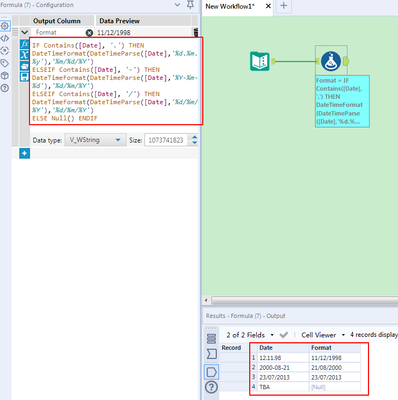Viewport: 398px width, 400px height.
Task: Click the cube icon in the configuration sidebar
Action: click(5, 76)
